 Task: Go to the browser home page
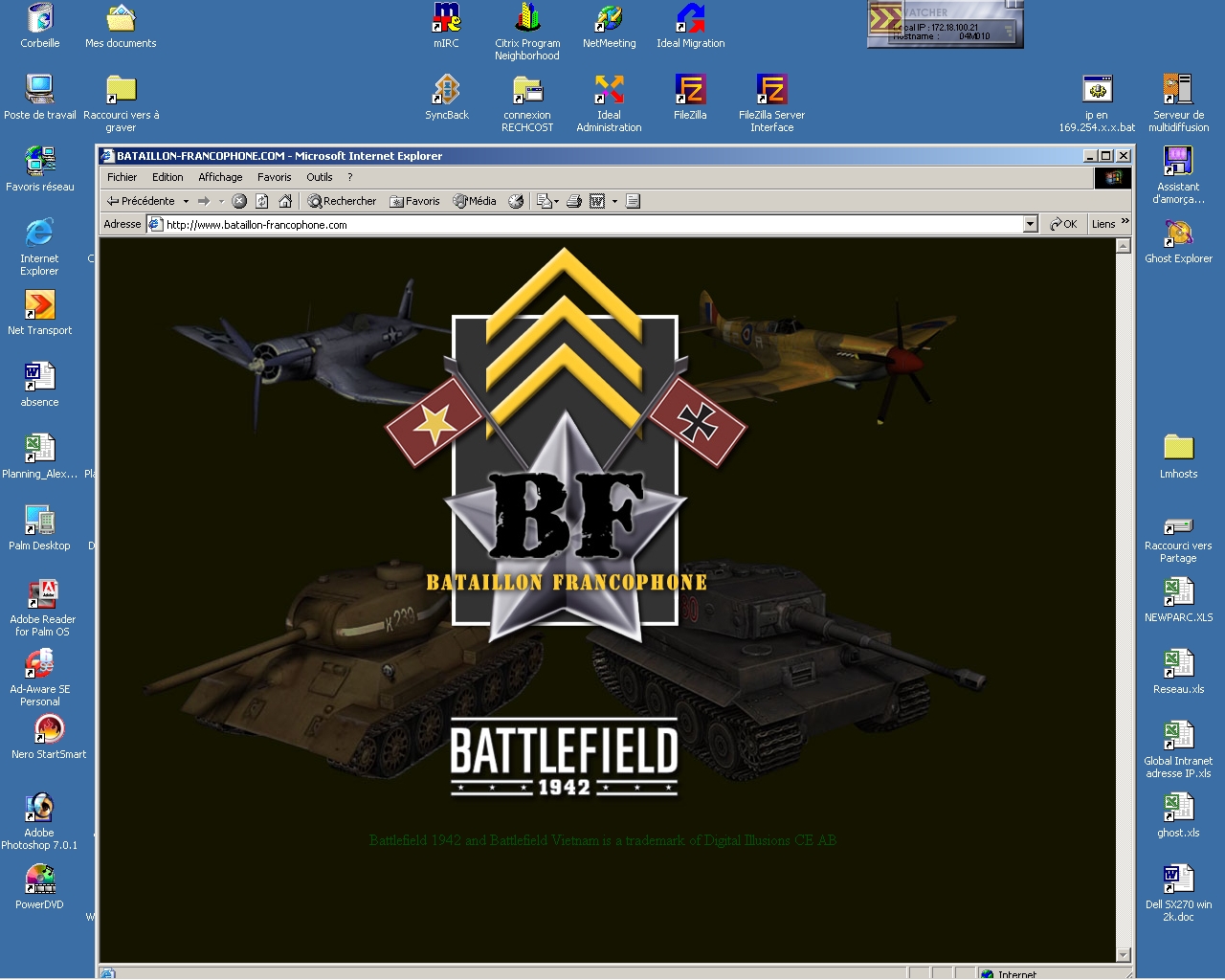point(285,201)
